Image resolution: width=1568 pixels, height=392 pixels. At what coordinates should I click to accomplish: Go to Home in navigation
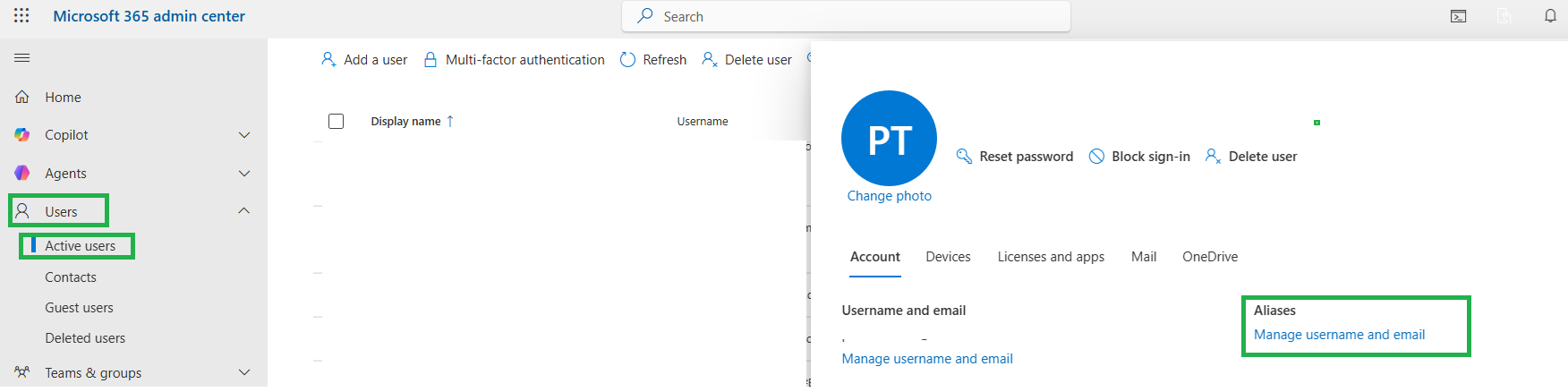click(x=63, y=97)
